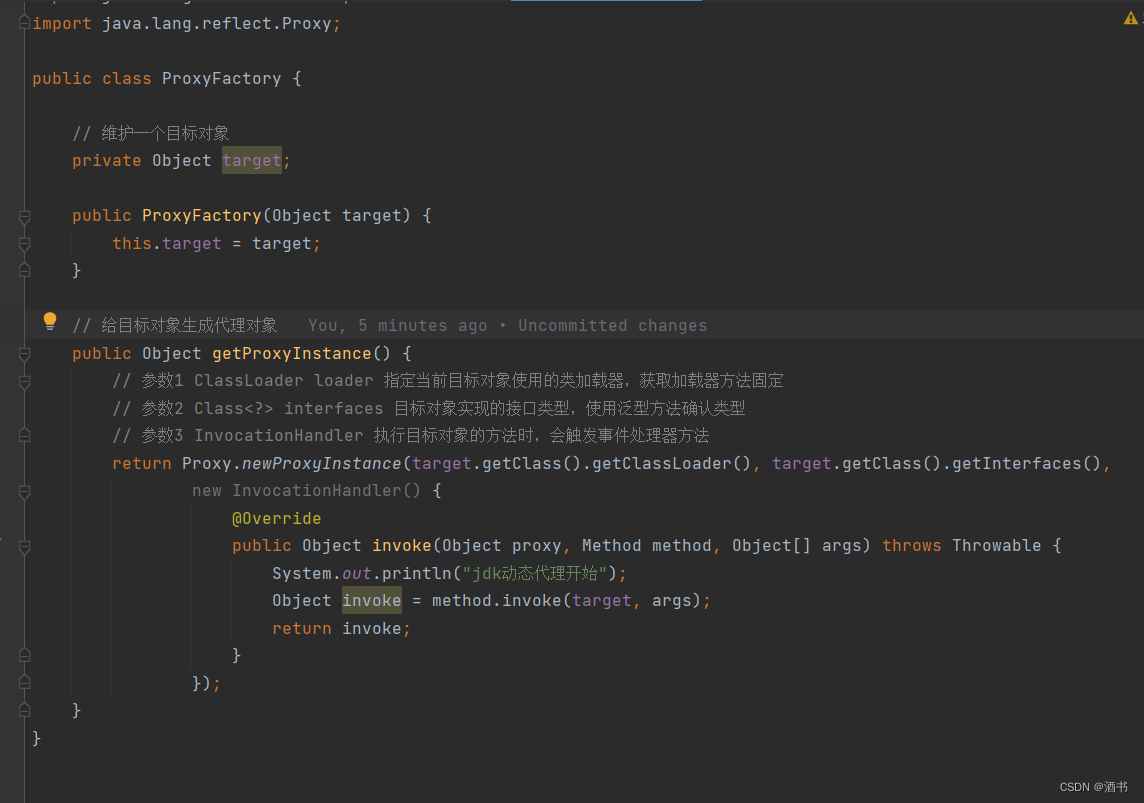Click the CSDN @酒书 watermark link

[1093, 787]
